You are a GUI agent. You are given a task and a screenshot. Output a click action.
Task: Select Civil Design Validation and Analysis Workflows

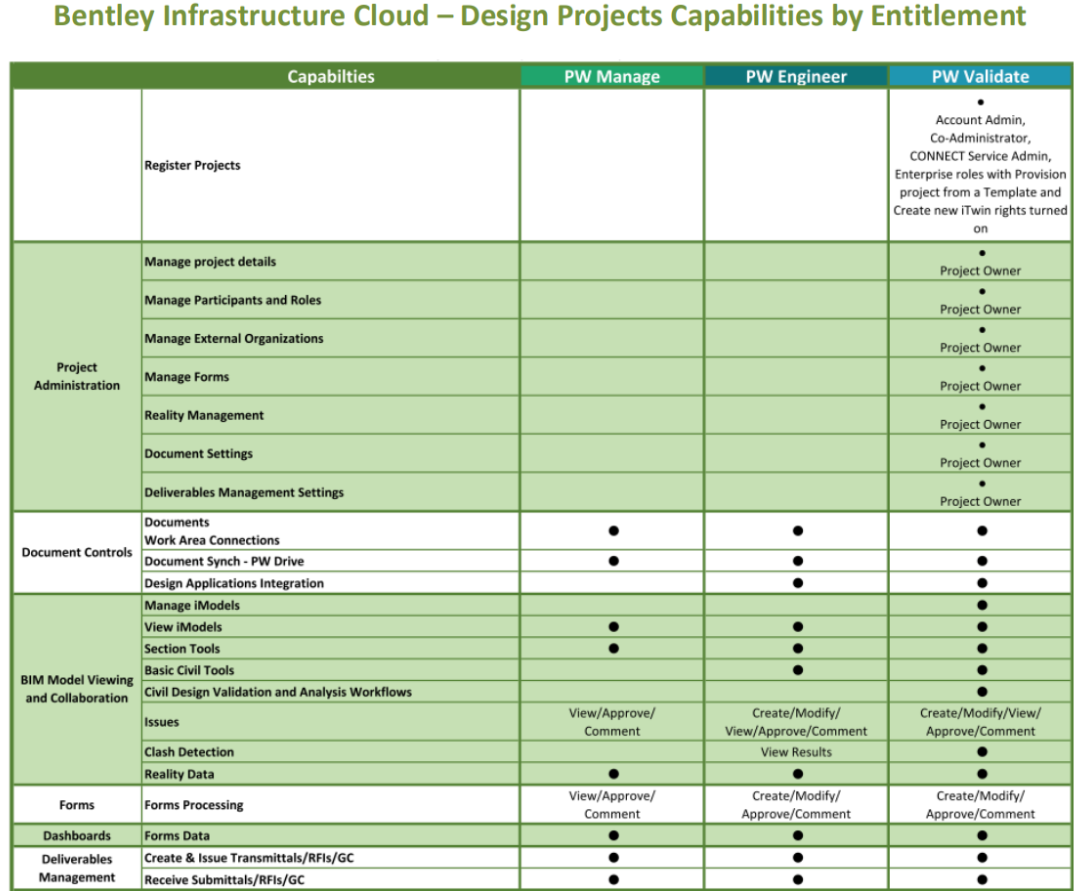pyautogui.click(x=277, y=692)
